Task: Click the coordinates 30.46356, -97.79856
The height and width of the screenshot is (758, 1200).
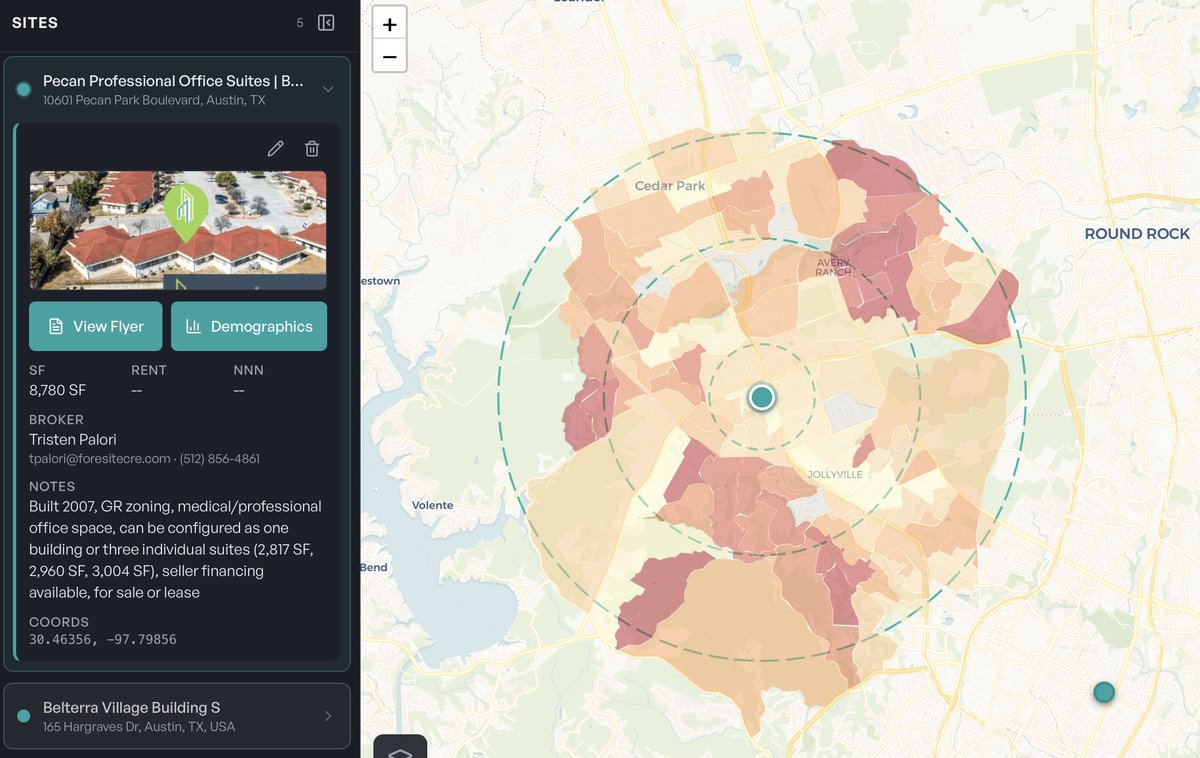Action: pyautogui.click(x=103, y=639)
